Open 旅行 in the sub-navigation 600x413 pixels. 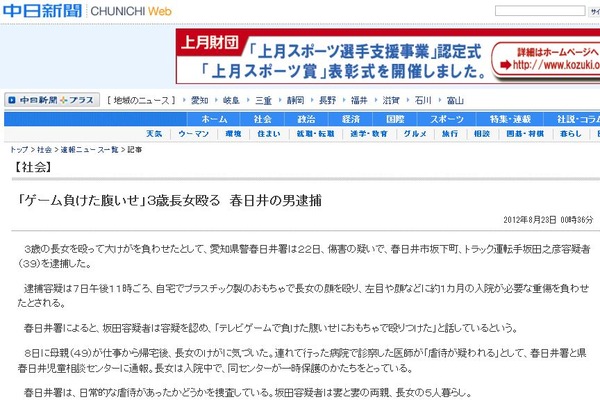pos(450,134)
